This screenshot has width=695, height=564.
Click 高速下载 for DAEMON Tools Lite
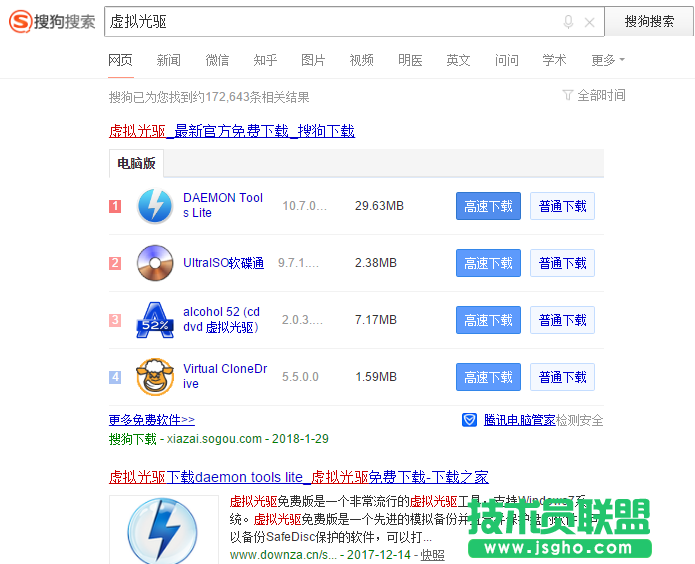[x=488, y=206]
